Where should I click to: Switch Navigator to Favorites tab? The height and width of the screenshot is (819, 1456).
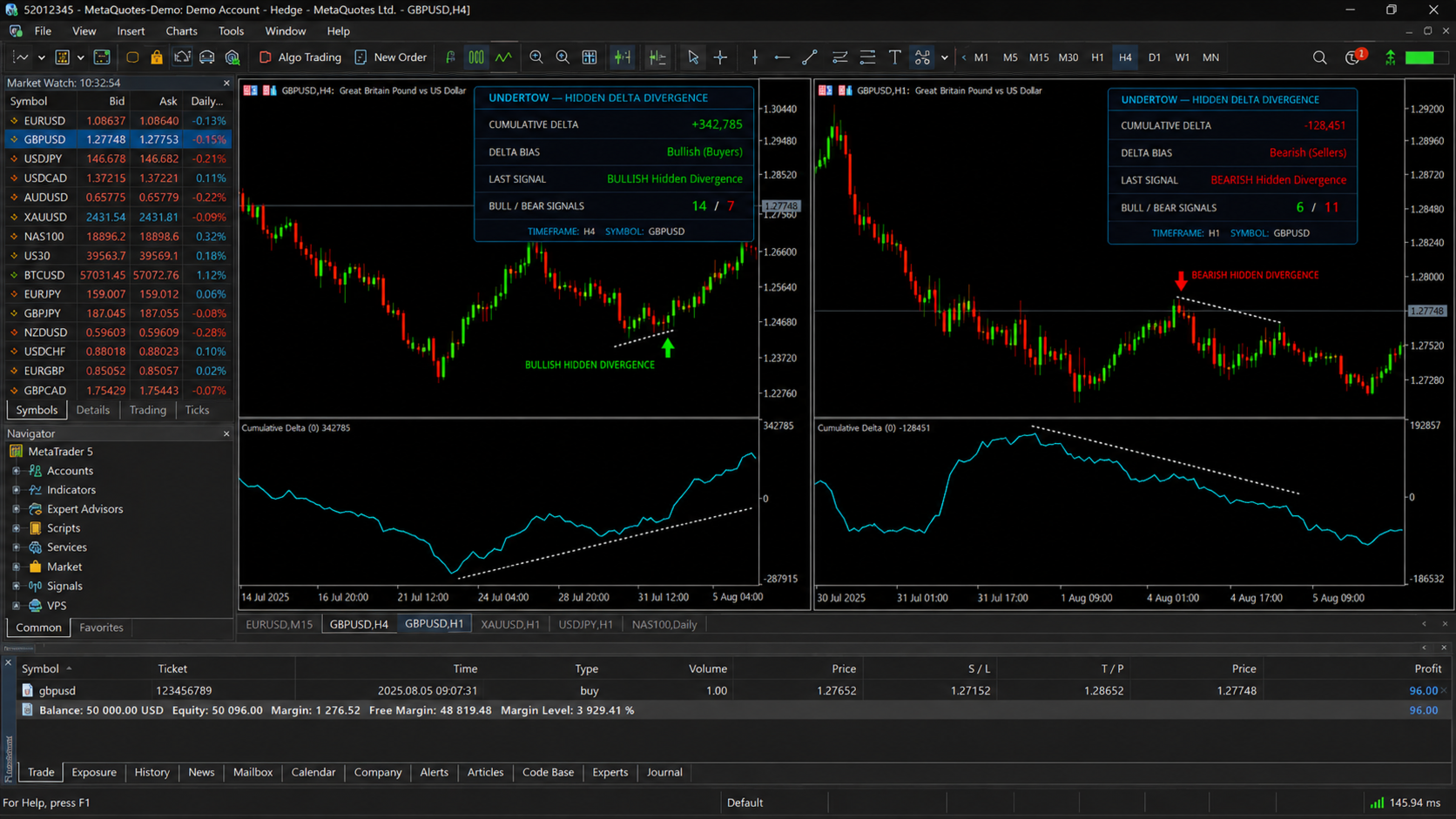(x=101, y=628)
